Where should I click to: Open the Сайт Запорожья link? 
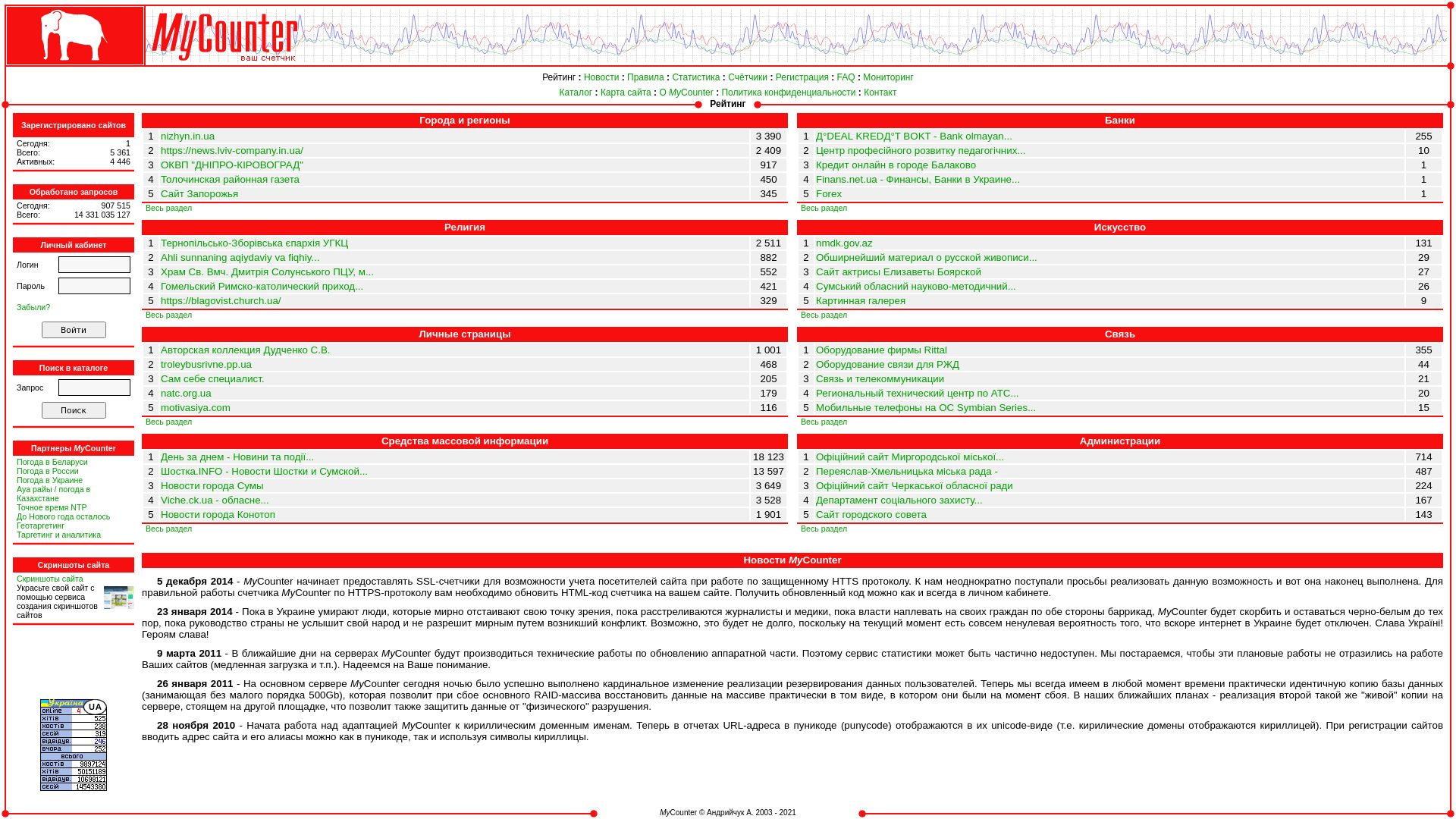click(199, 194)
